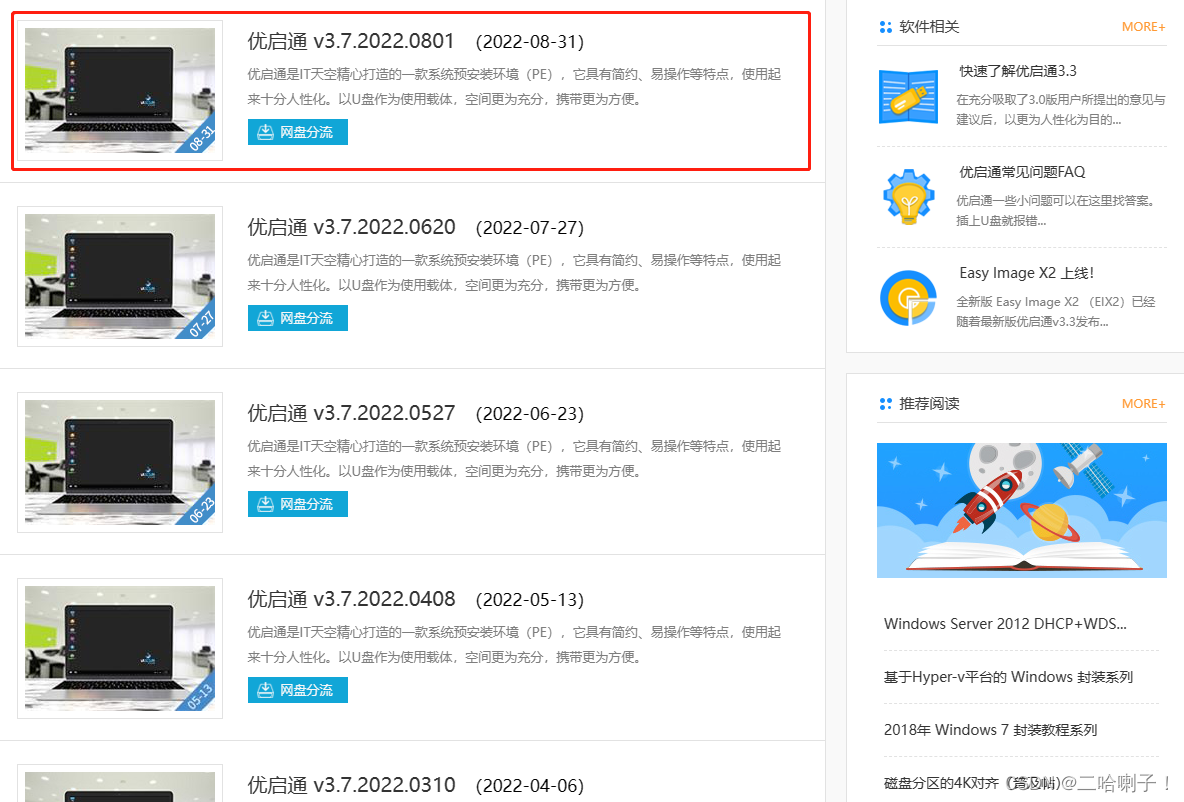Image resolution: width=1184 pixels, height=802 pixels.
Task: Click 网盘分流 button for v3.7.2022.0801
Action: pyautogui.click(x=298, y=132)
